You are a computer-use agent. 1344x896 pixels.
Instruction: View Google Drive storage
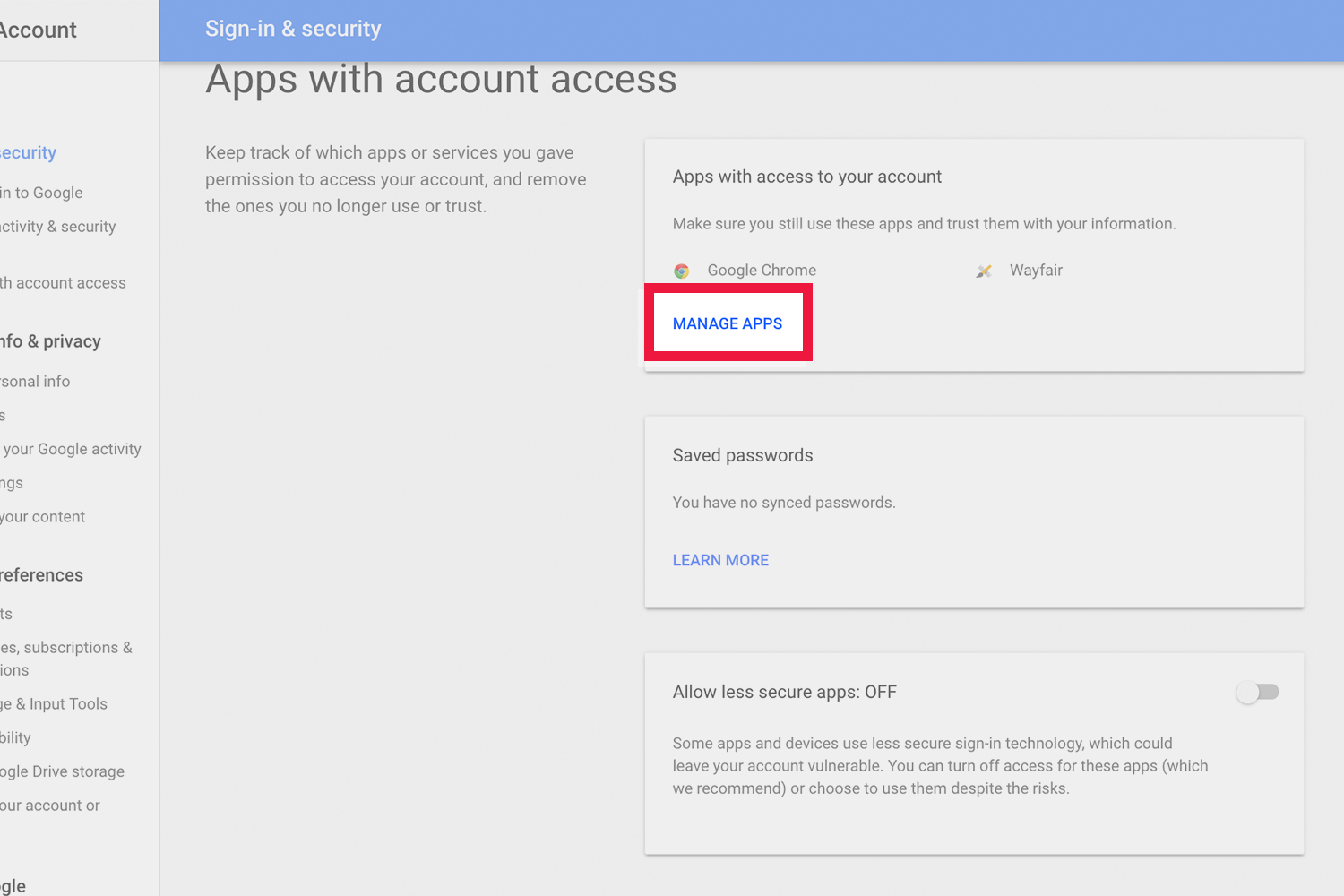tap(62, 771)
